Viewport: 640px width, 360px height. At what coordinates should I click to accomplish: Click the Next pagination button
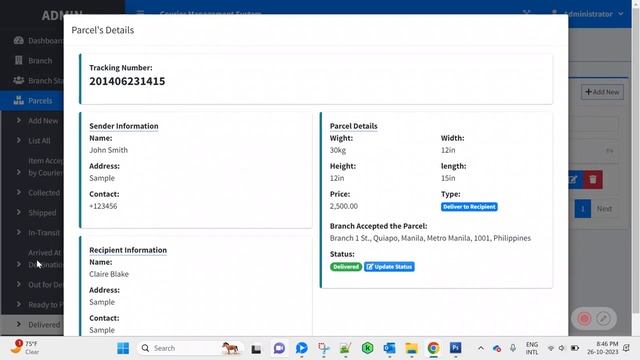pos(604,209)
